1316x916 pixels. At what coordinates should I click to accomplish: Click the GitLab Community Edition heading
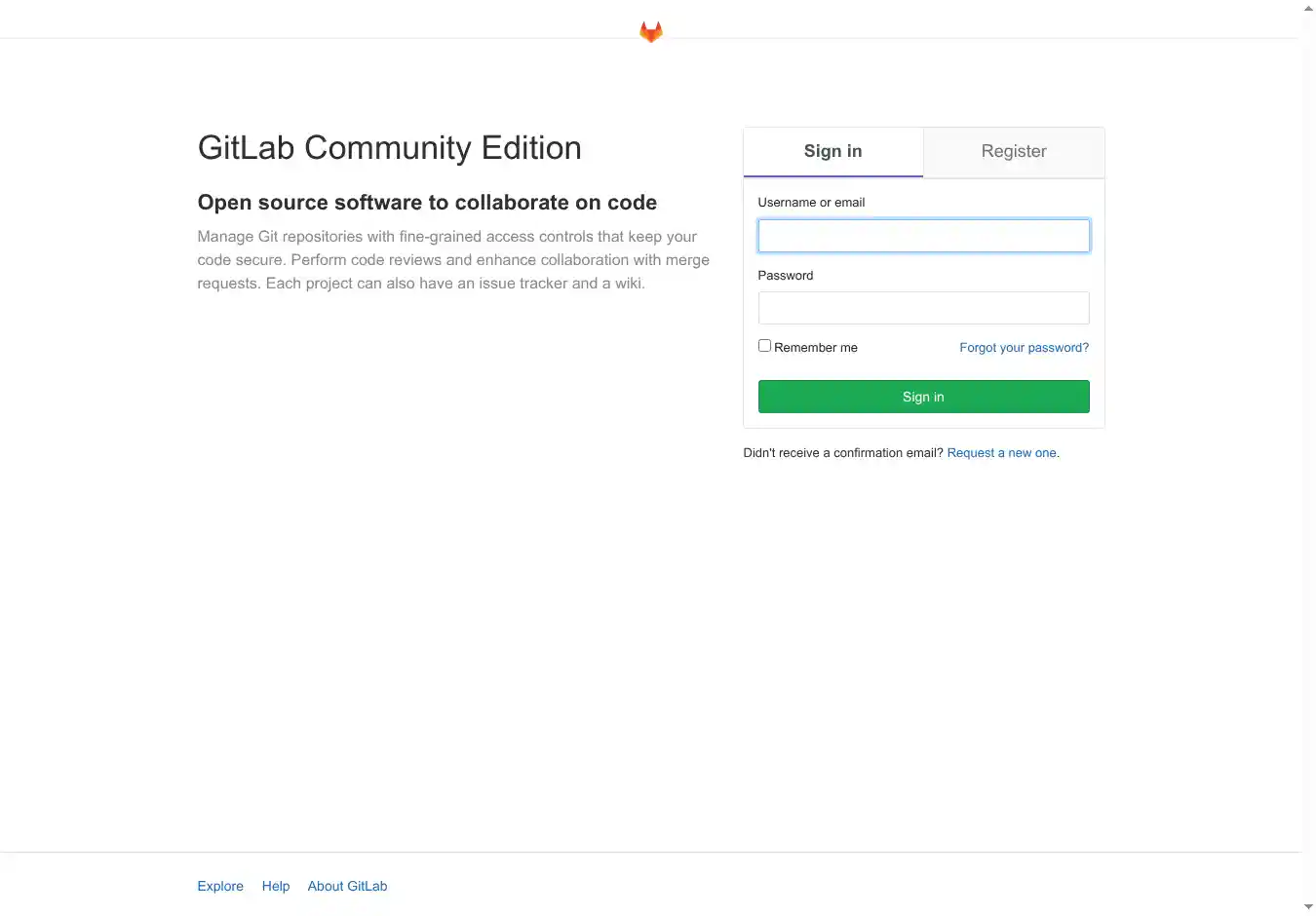pyautogui.click(x=389, y=148)
